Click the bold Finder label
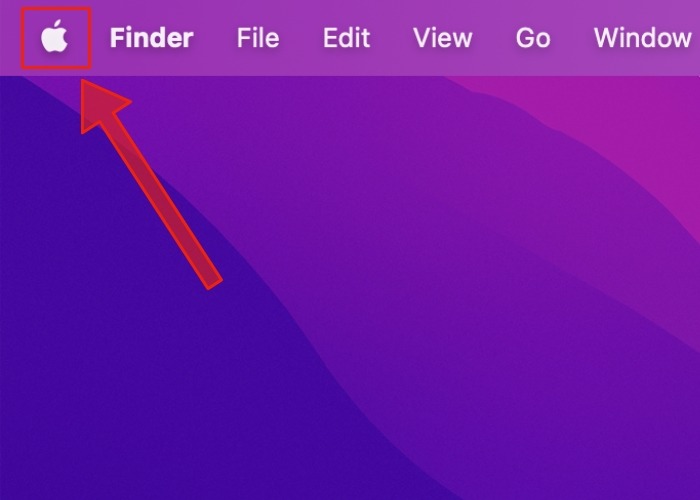Screen dimensions: 700x500 (151, 38)
